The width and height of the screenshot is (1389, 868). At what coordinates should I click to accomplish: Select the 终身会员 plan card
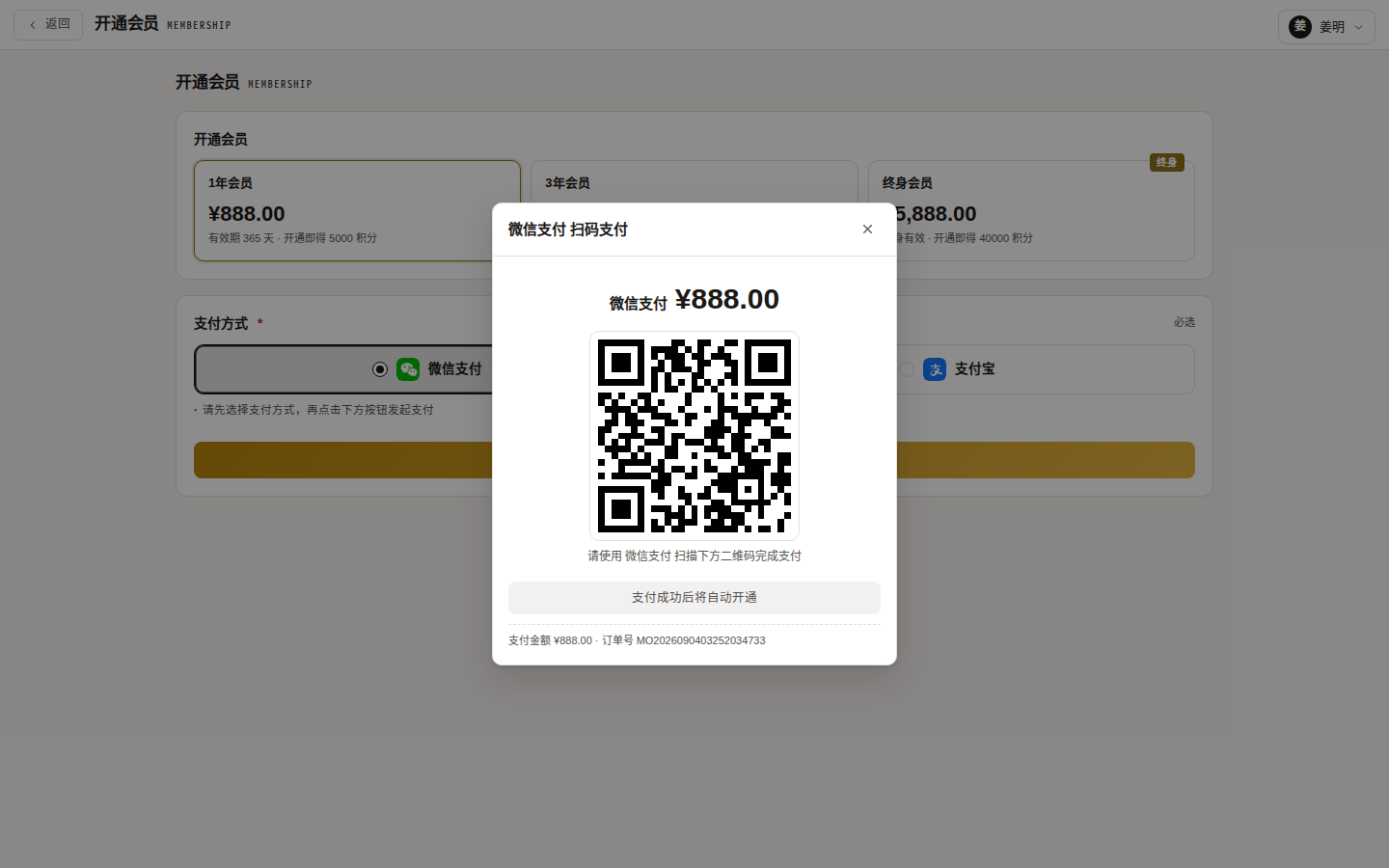(x=1031, y=210)
